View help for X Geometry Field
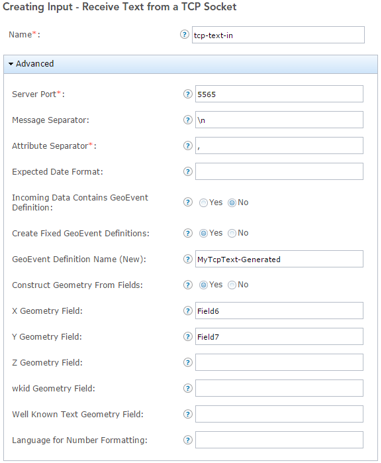Screen dimensions: 381x463 click(188, 311)
